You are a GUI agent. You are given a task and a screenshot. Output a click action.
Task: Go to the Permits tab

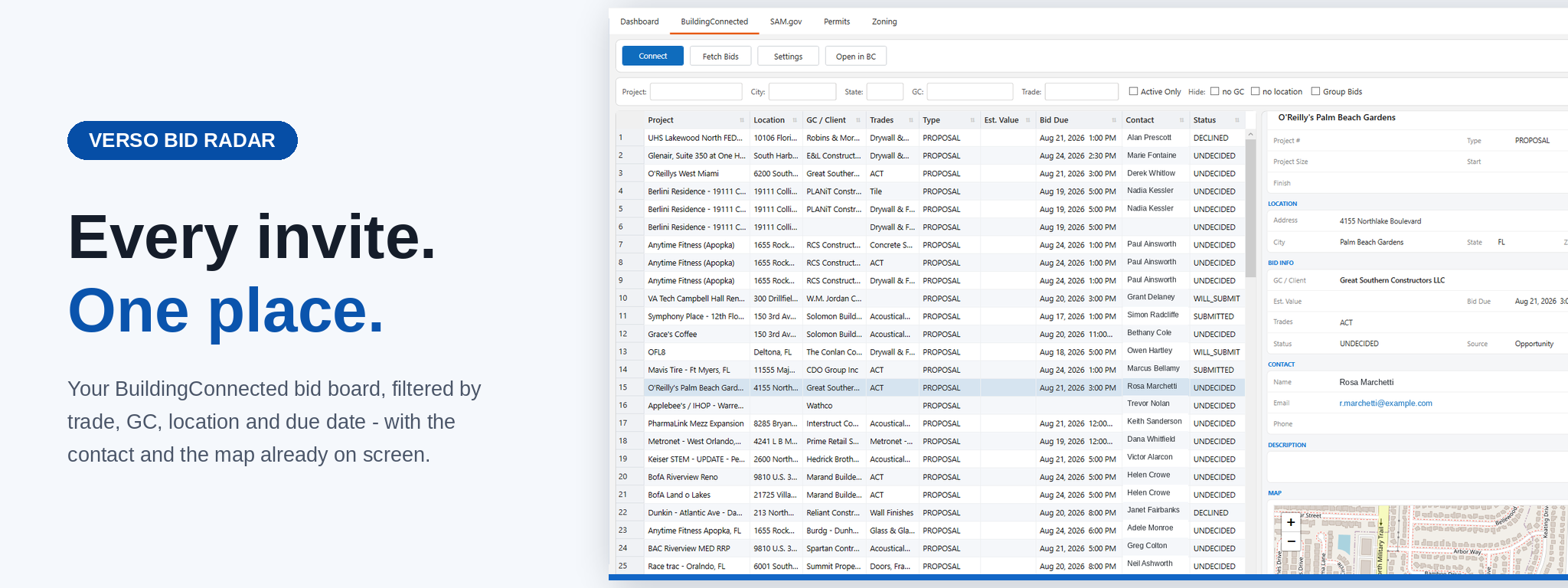pyautogui.click(x=837, y=21)
